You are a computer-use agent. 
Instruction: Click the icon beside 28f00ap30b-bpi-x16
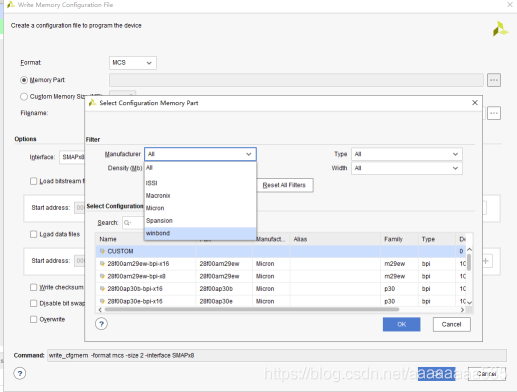(102, 289)
